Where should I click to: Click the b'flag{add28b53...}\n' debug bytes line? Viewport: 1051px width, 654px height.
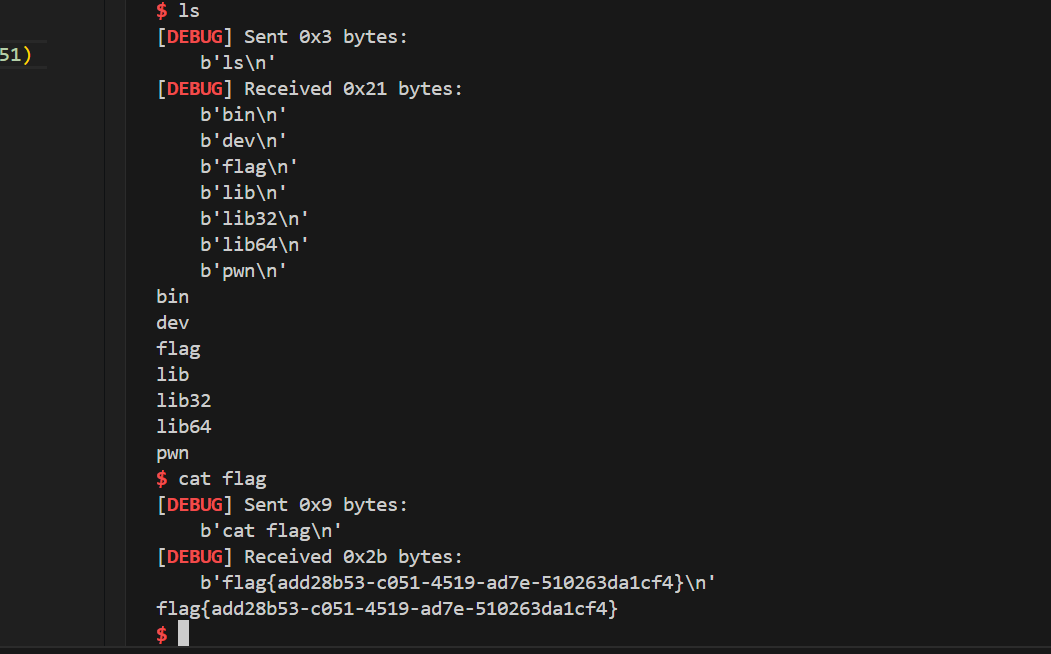[458, 582]
